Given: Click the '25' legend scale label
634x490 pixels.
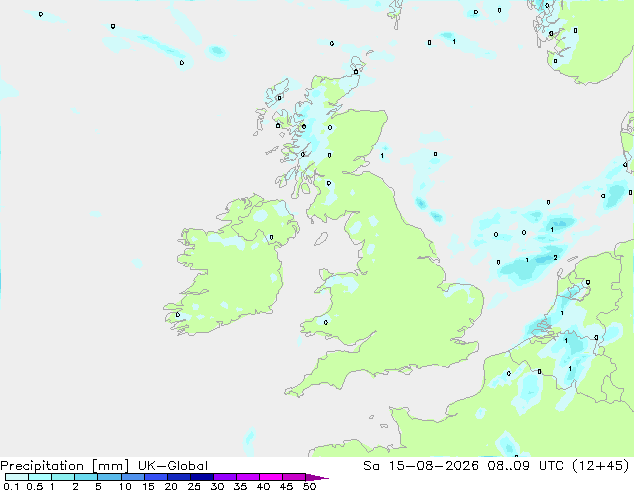Looking at the screenshot, I should click(194, 486).
